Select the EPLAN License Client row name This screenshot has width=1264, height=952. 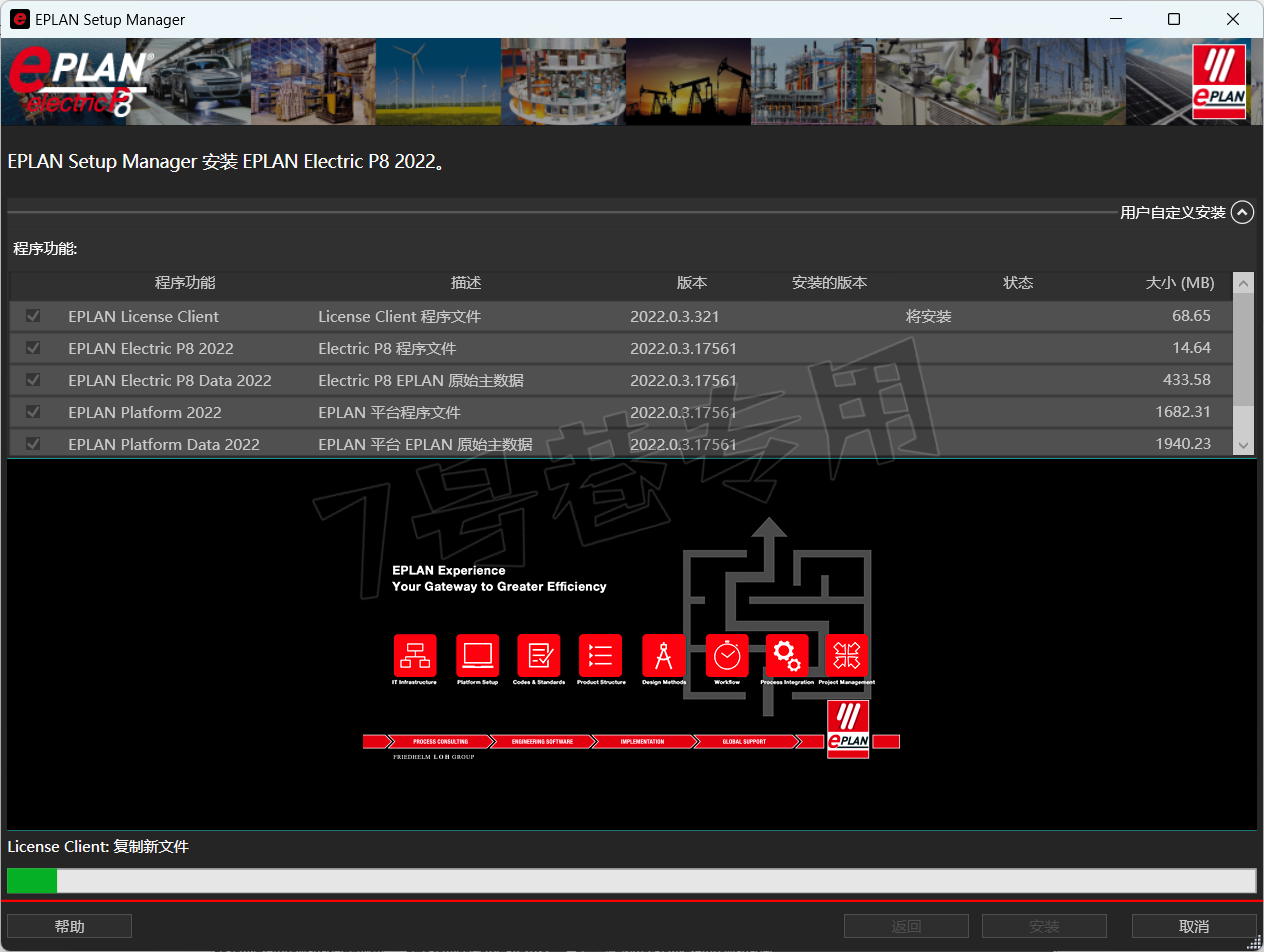click(144, 316)
